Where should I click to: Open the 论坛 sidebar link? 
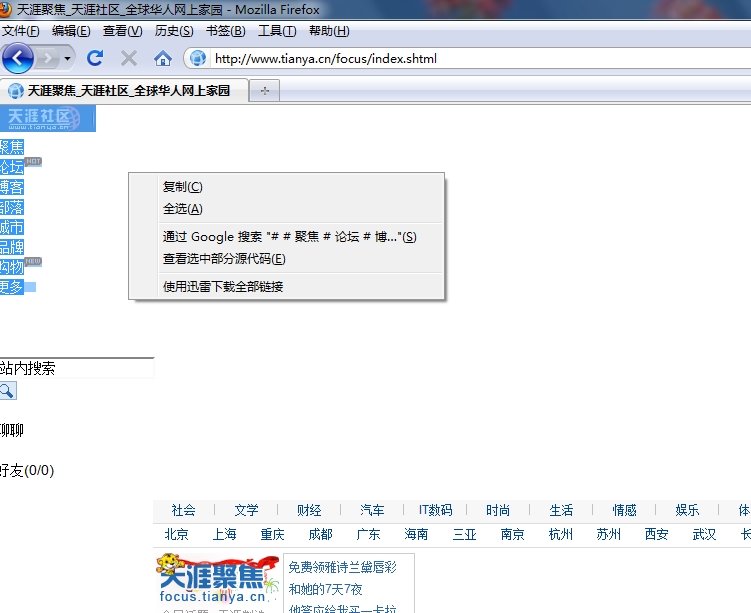[11, 167]
